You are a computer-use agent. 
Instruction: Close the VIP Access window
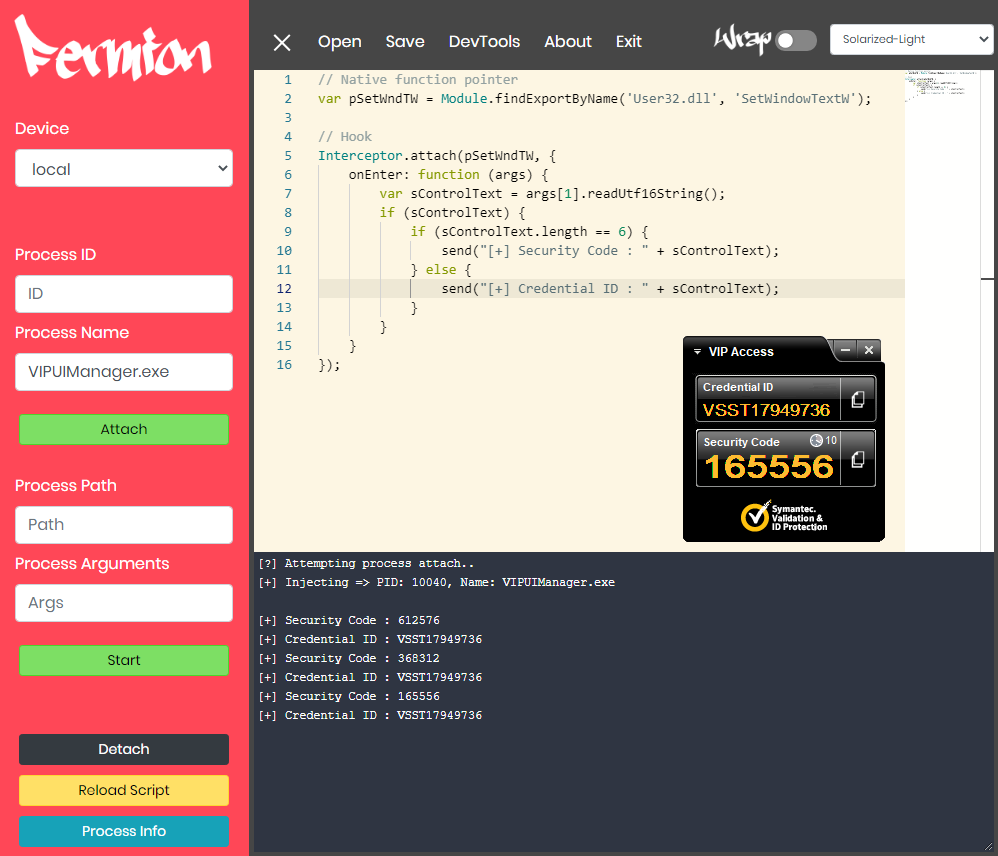[869, 350]
